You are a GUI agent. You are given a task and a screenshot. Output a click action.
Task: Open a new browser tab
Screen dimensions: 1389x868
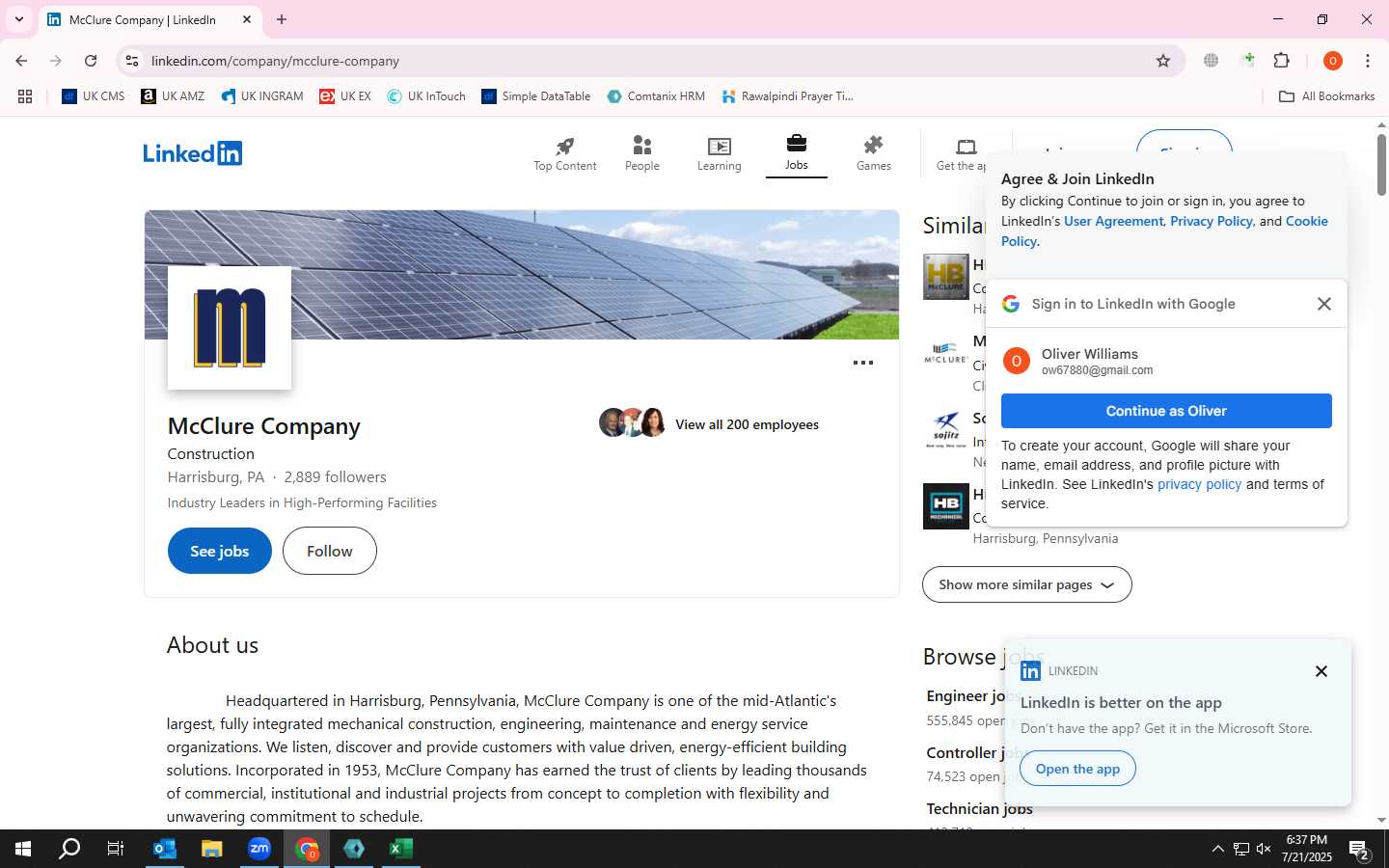coord(282,19)
